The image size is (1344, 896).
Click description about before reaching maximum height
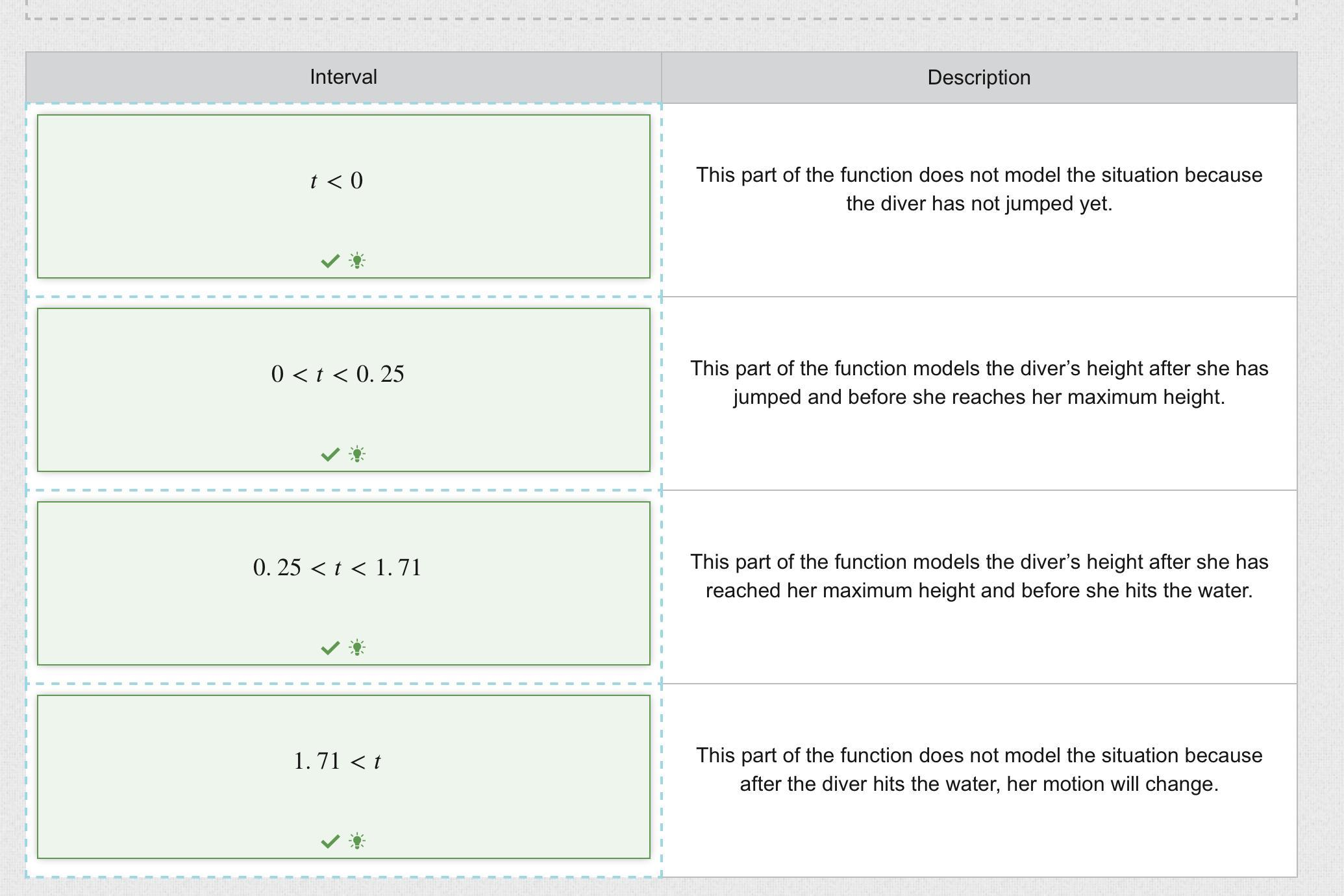click(978, 382)
